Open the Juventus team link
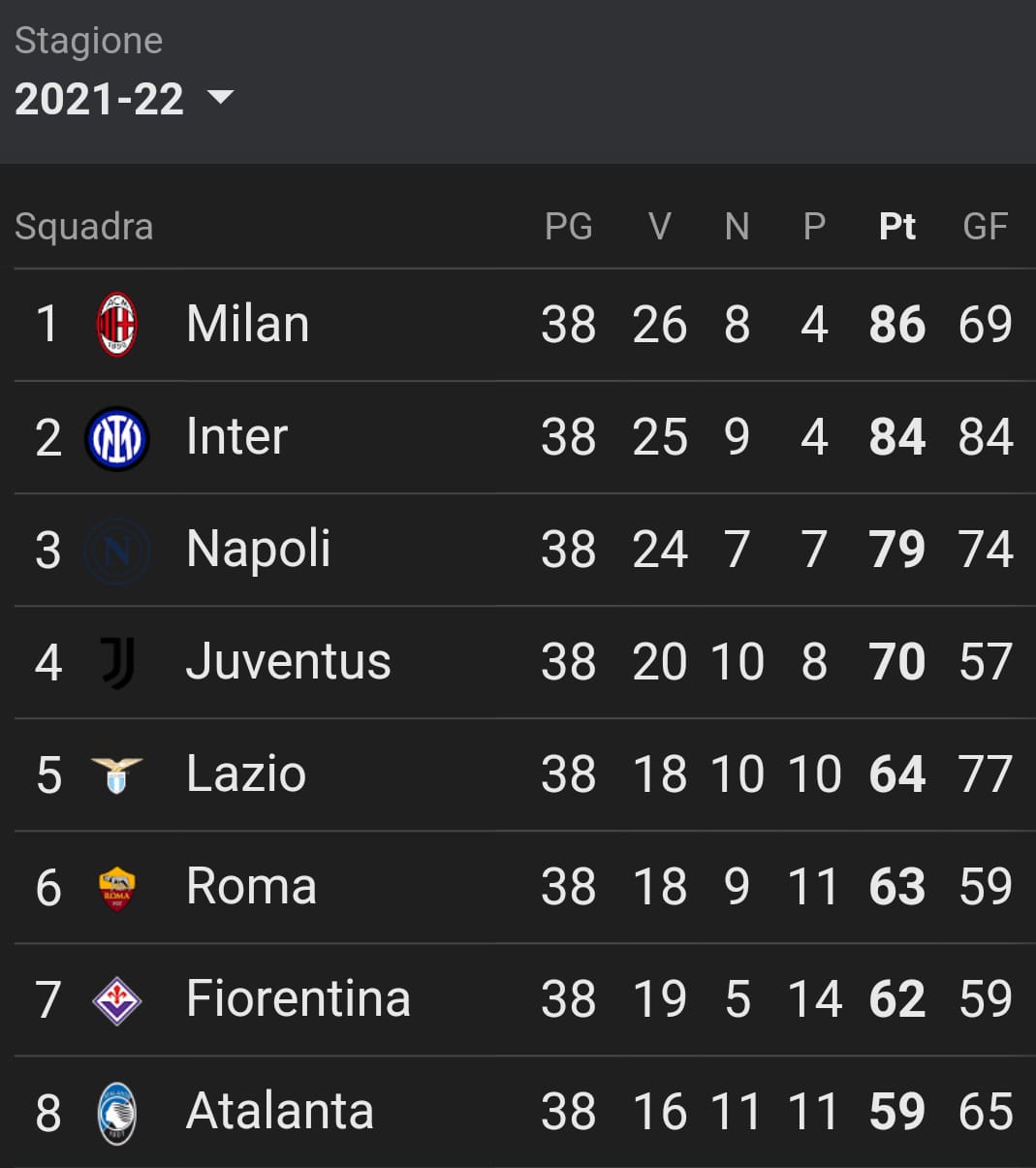 click(289, 661)
